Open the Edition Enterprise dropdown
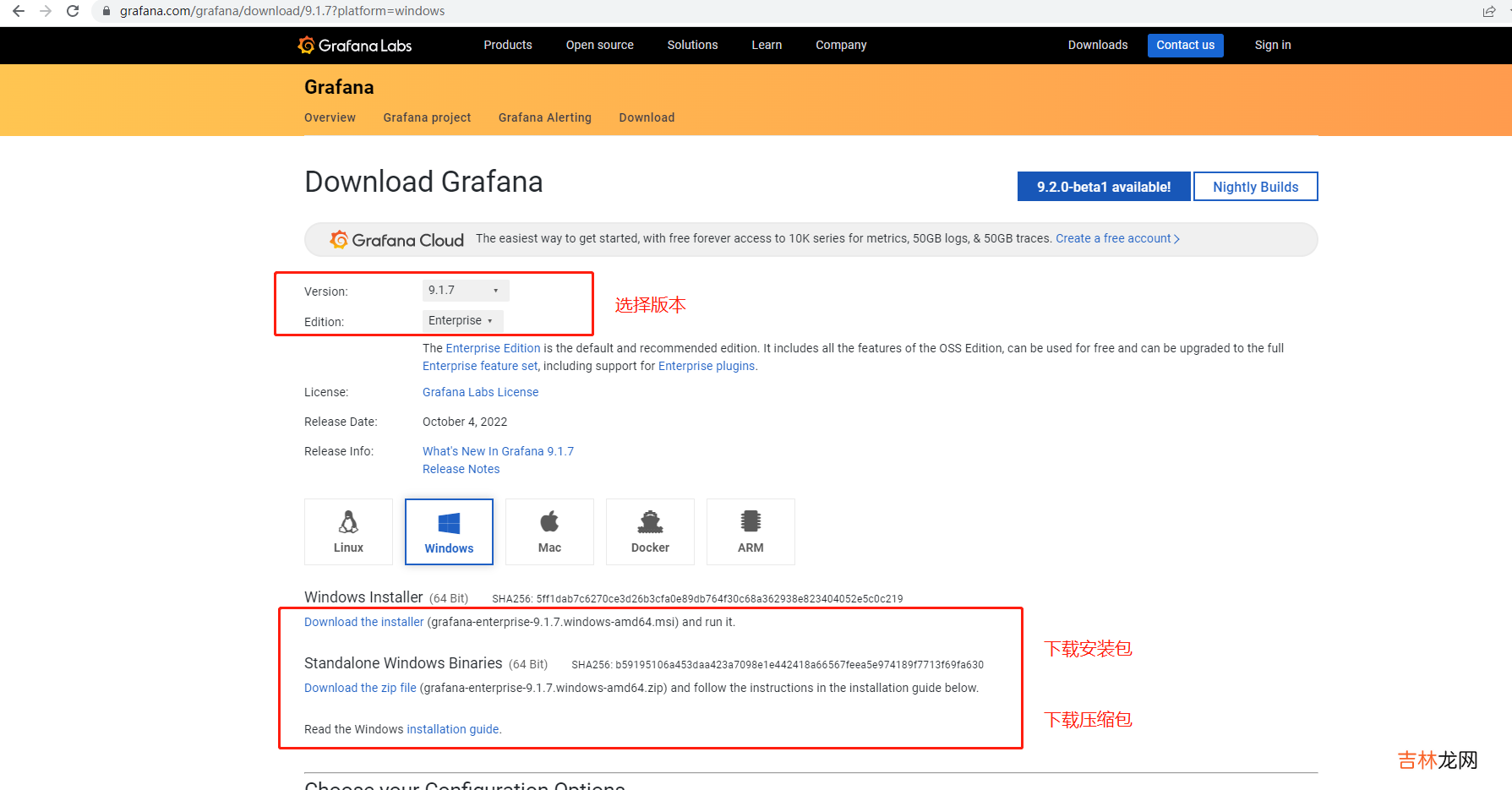This screenshot has height=790, width=1512. pyautogui.click(x=462, y=320)
